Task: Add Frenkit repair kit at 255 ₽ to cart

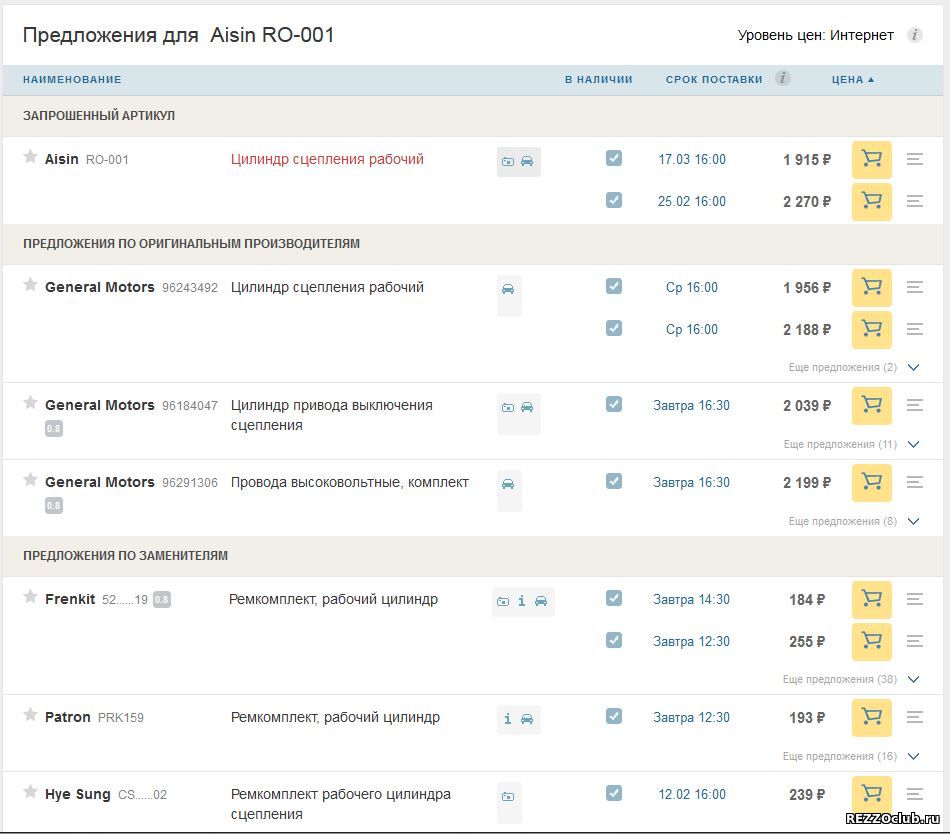Action: coord(871,641)
